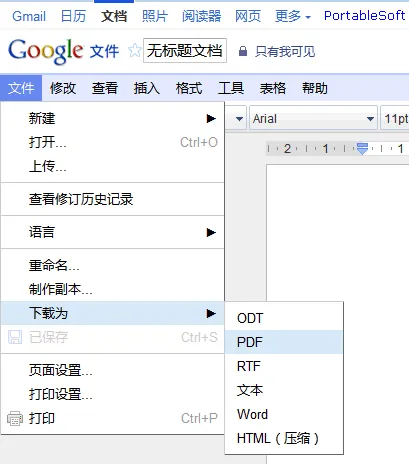This screenshot has width=409, height=464.
Task: Go to Gmail link
Action: (x=29, y=16)
